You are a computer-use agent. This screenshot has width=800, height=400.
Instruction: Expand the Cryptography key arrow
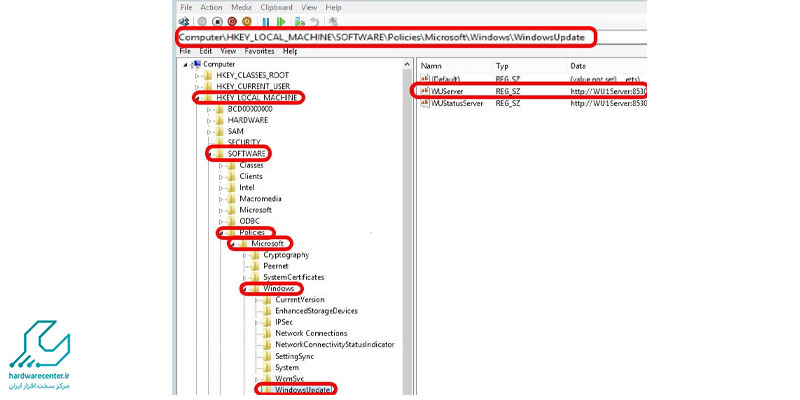tap(245, 255)
